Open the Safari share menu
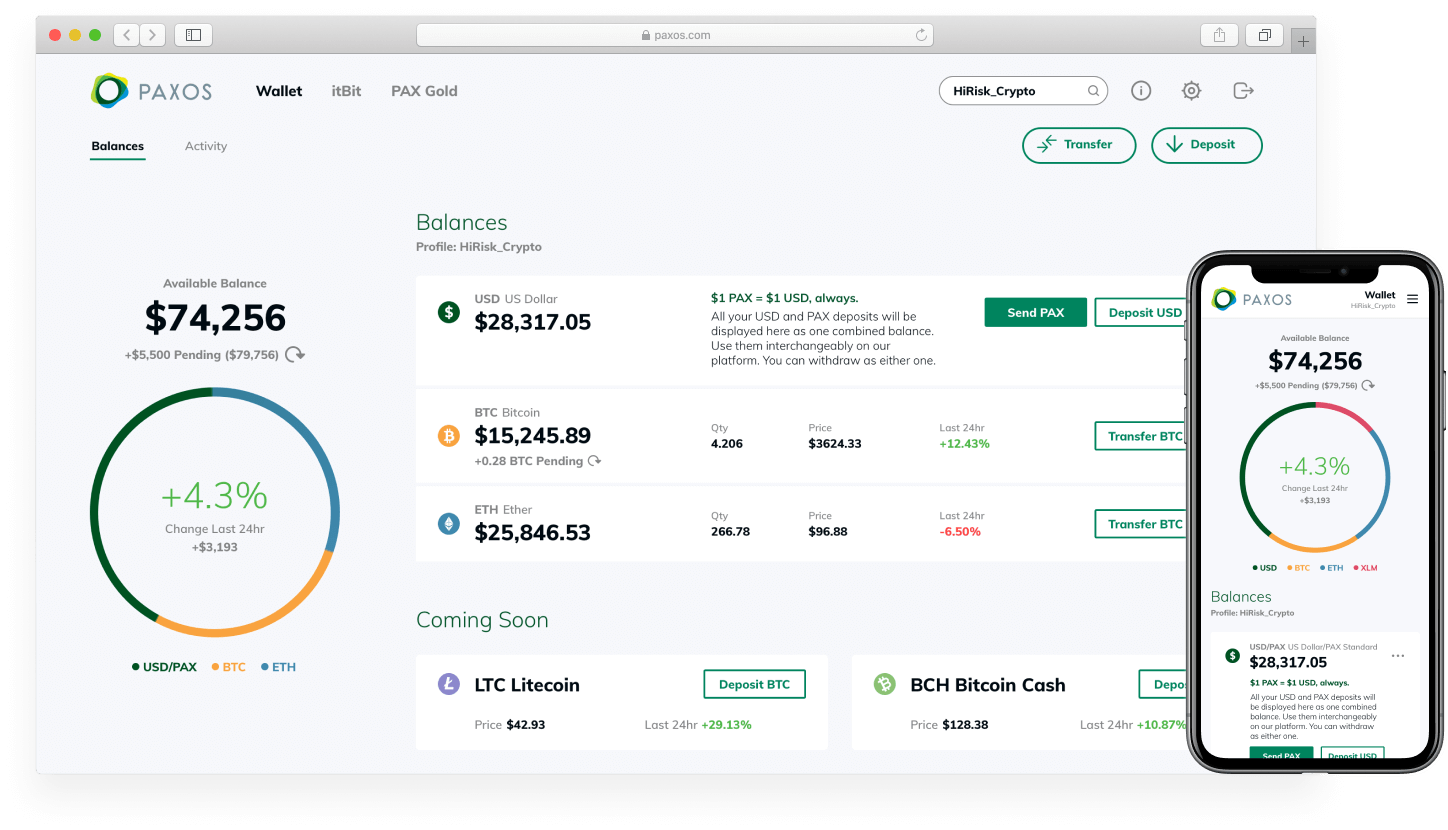The width and height of the screenshot is (1448, 830). pyautogui.click(x=1219, y=35)
